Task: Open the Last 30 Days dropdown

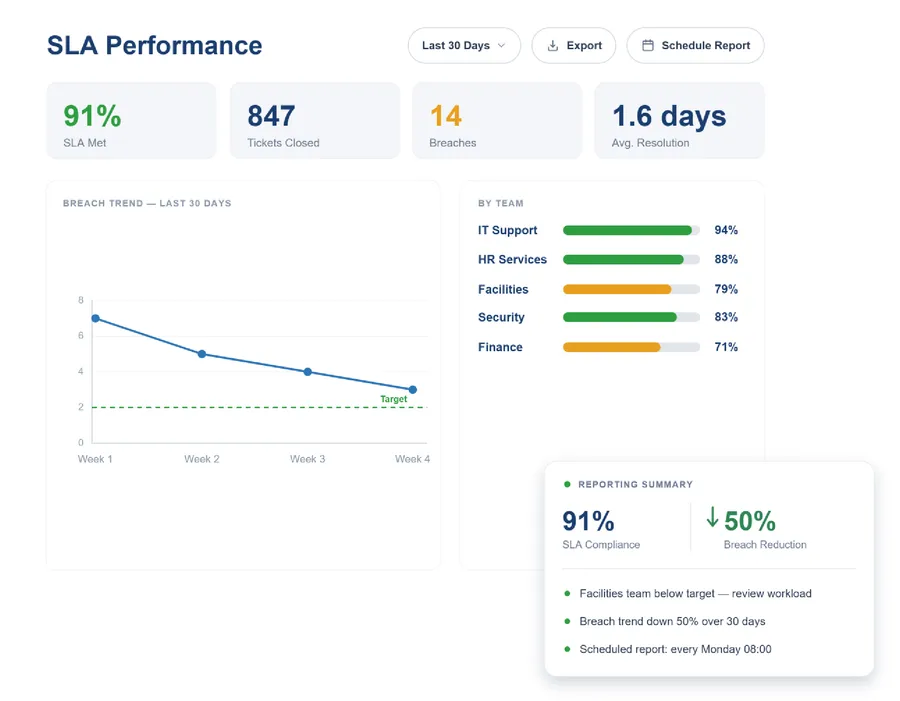Action: [x=464, y=45]
